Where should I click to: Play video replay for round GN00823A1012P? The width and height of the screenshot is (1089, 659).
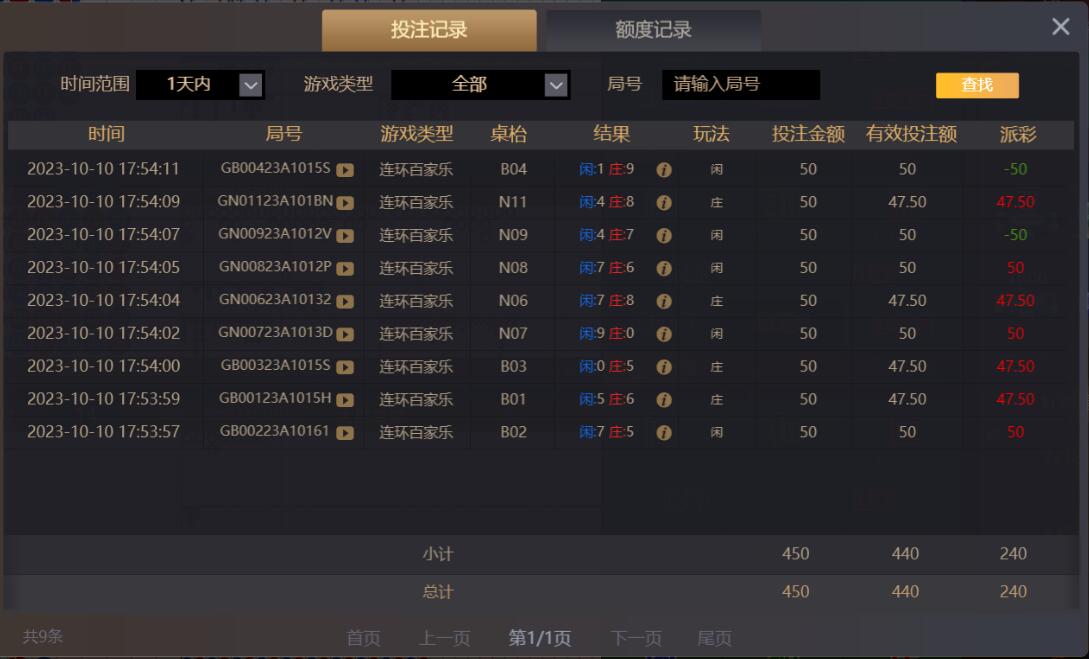point(345,268)
